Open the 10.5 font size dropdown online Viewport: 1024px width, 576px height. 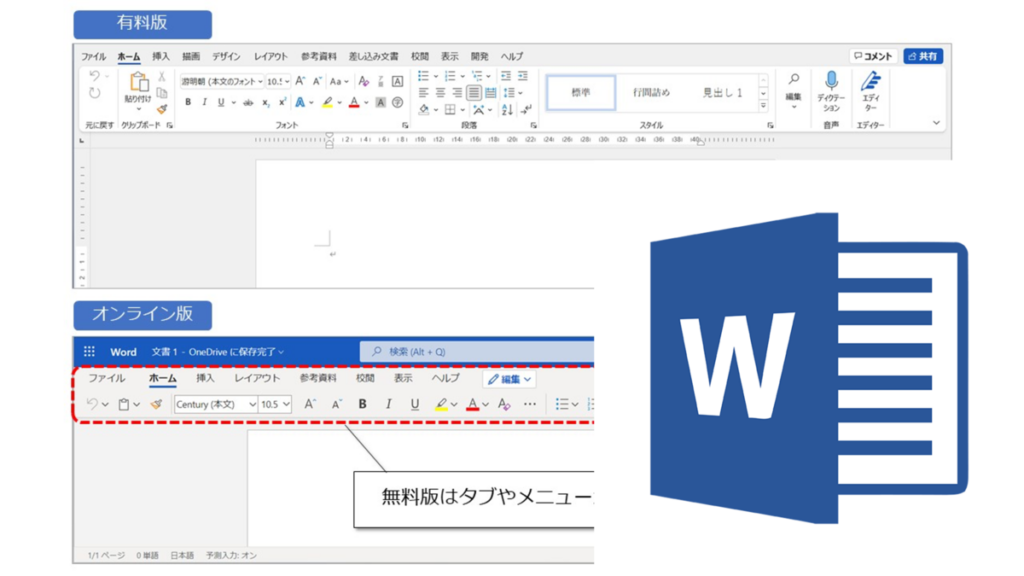tap(275, 404)
